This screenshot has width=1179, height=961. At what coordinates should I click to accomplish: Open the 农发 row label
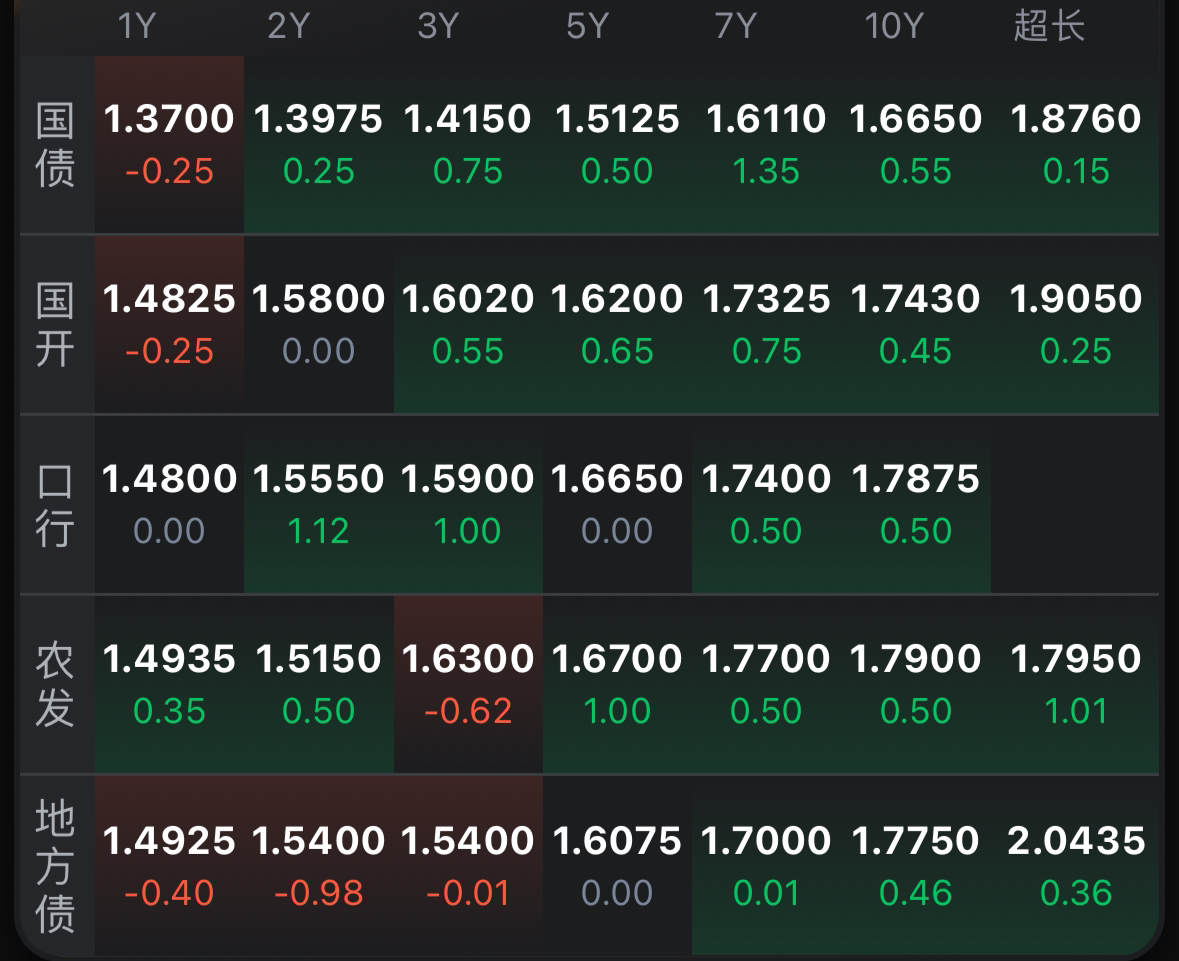pos(55,684)
